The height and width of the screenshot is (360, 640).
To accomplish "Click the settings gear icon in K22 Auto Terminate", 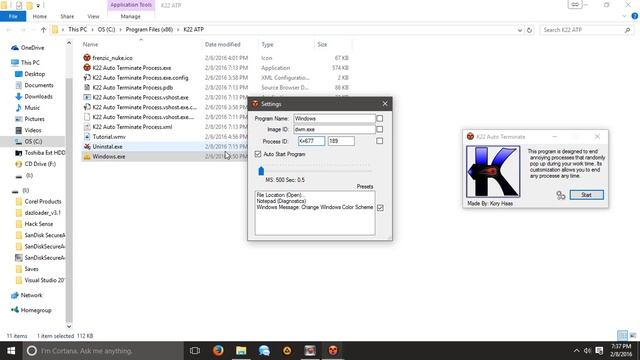I will 560,195.
